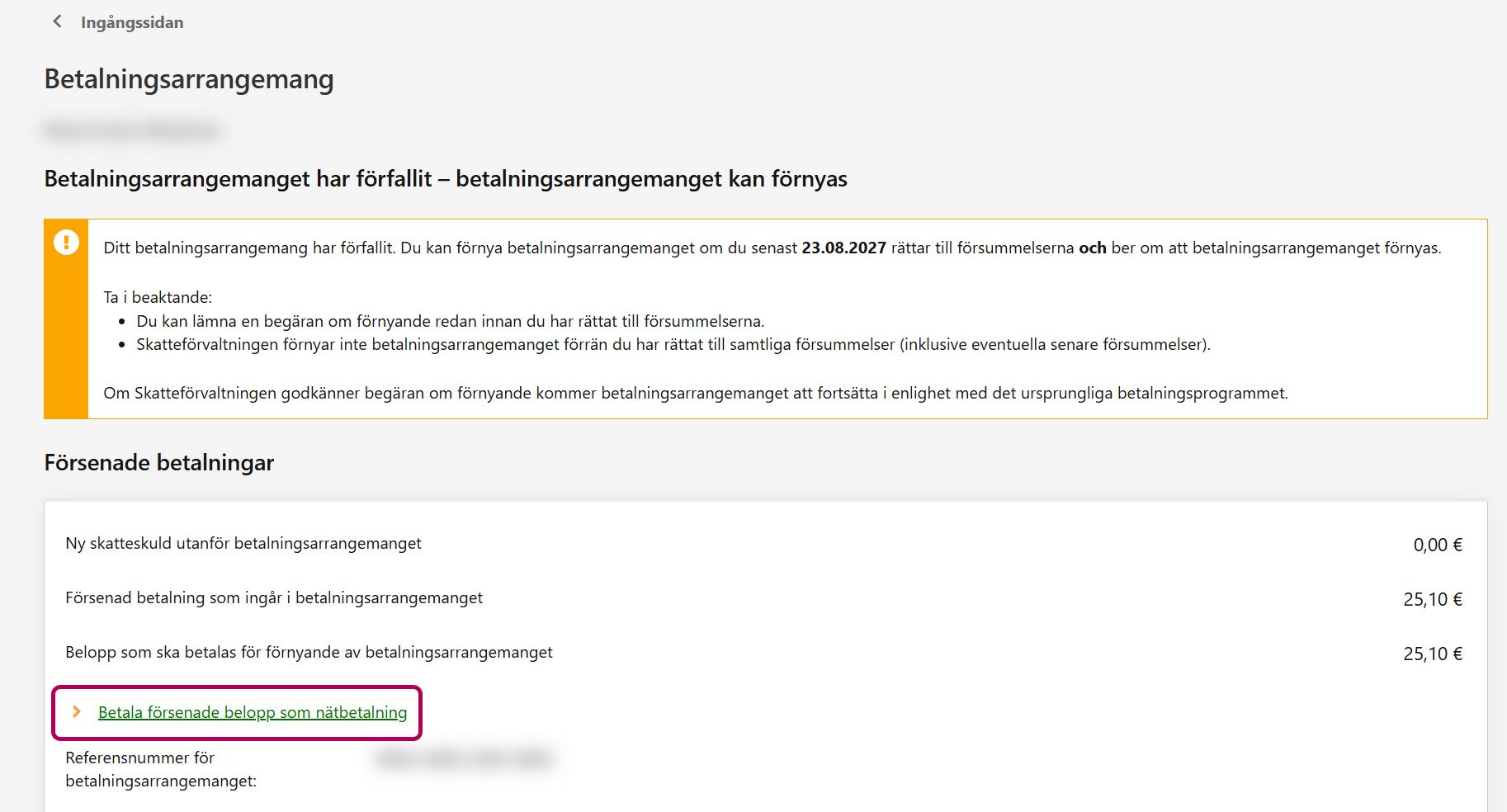Click the back chevron arrow icon
This screenshot has height=812, width=1507.
(x=57, y=21)
